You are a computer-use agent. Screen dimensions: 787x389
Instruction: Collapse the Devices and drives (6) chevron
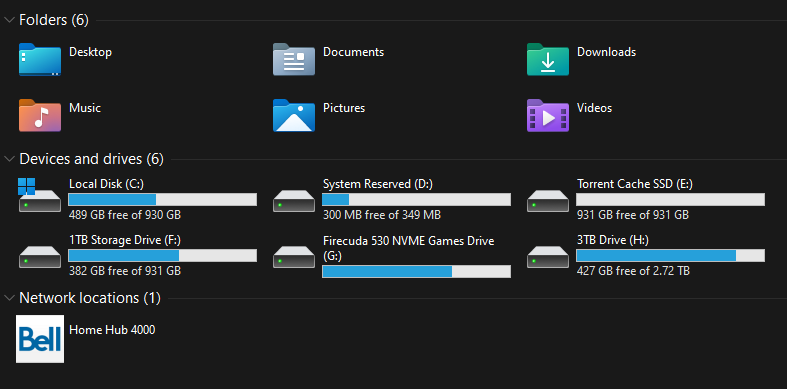point(9,159)
